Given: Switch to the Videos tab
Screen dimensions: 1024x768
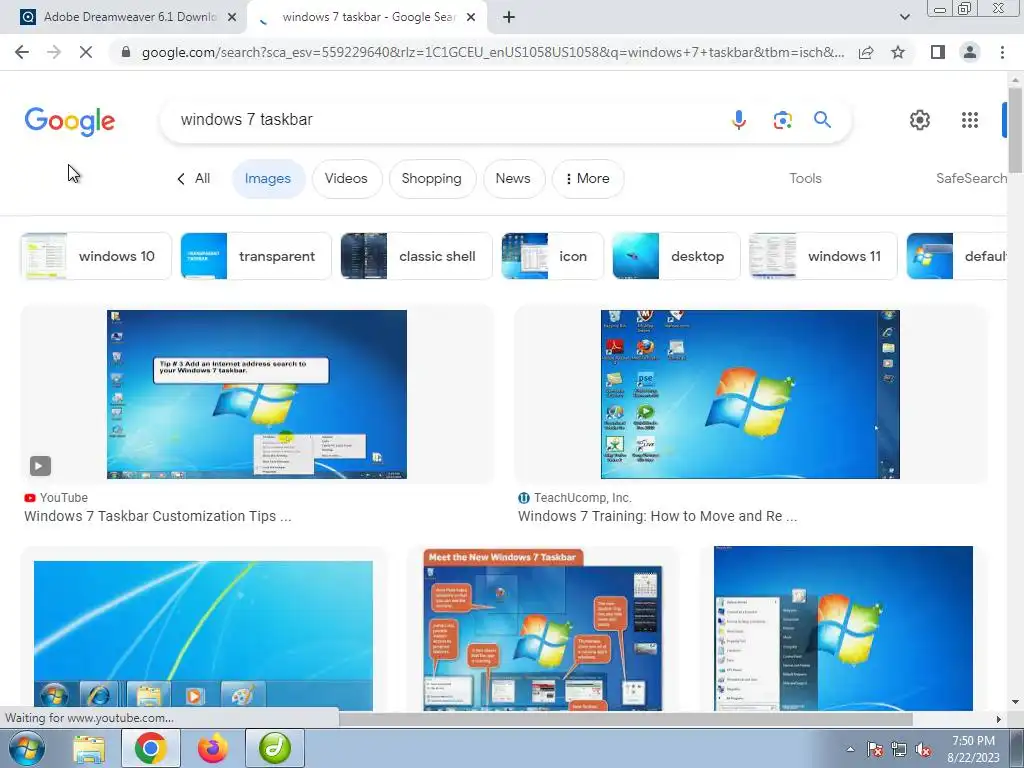Looking at the screenshot, I should (346, 178).
